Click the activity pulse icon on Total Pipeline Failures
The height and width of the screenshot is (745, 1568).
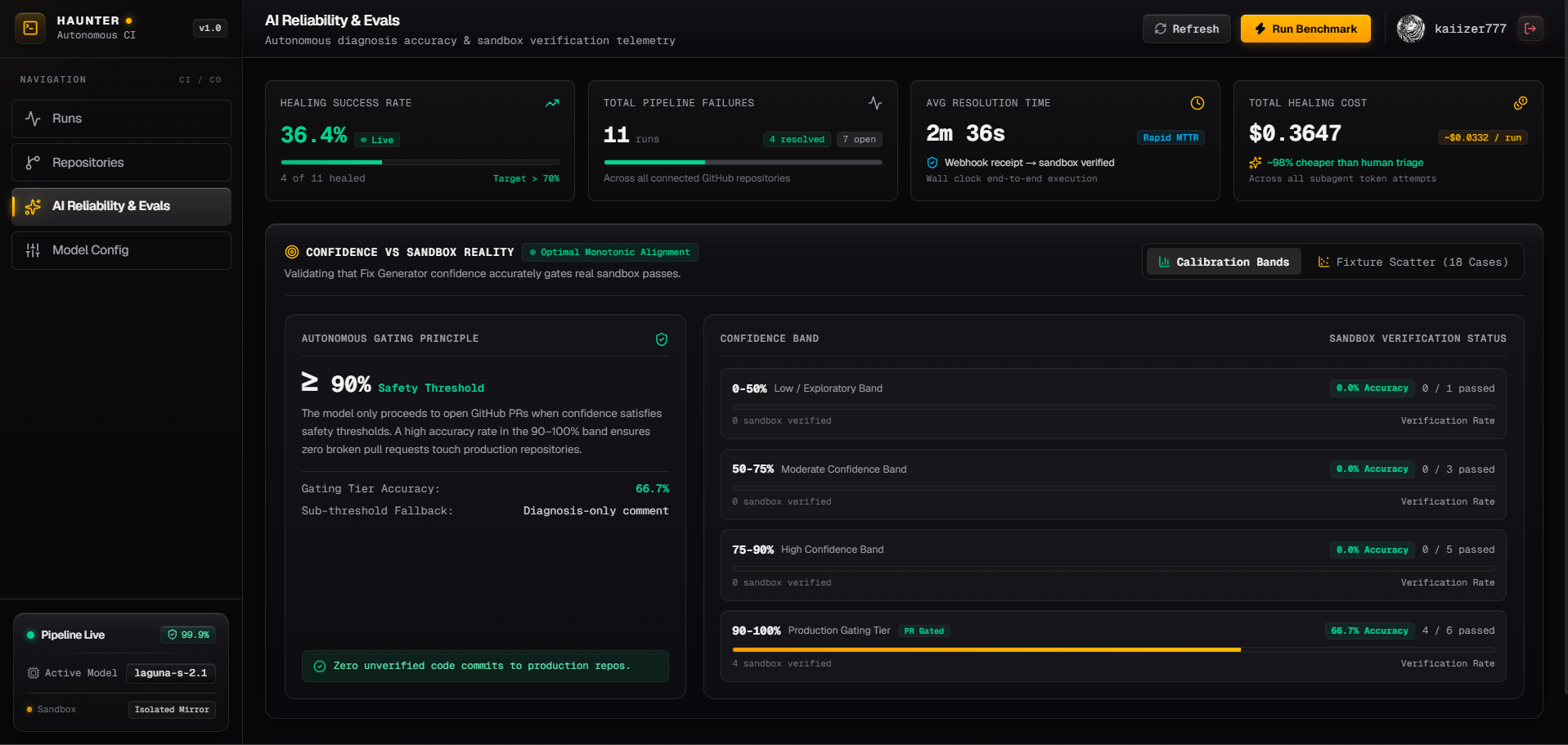click(x=875, y=103)
